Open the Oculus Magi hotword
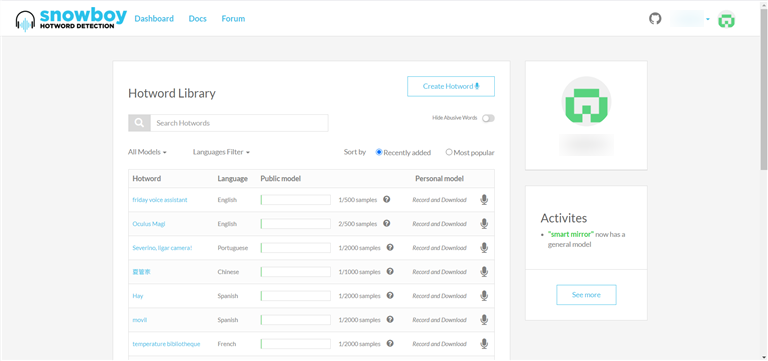The width and height of the screenshot is (768, 361). (149, 224)
